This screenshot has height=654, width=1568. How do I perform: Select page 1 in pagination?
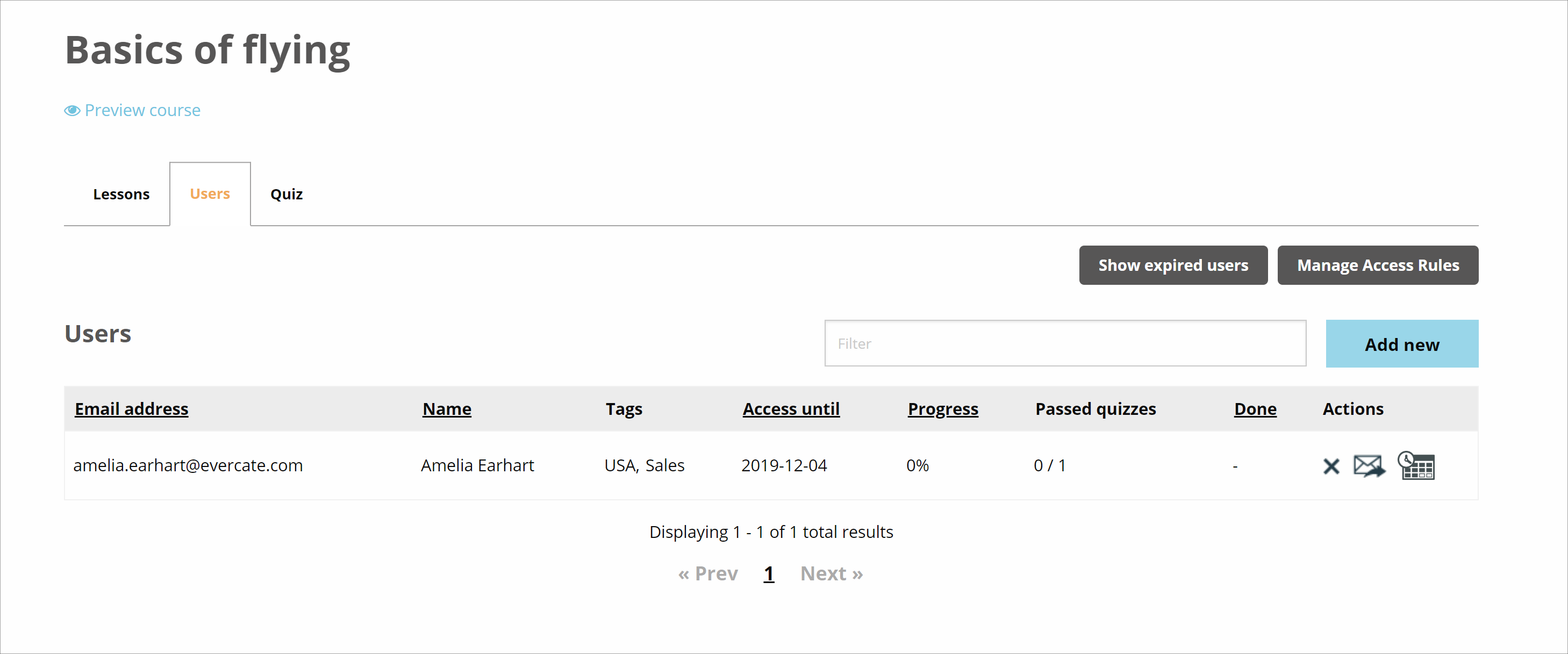769,573
